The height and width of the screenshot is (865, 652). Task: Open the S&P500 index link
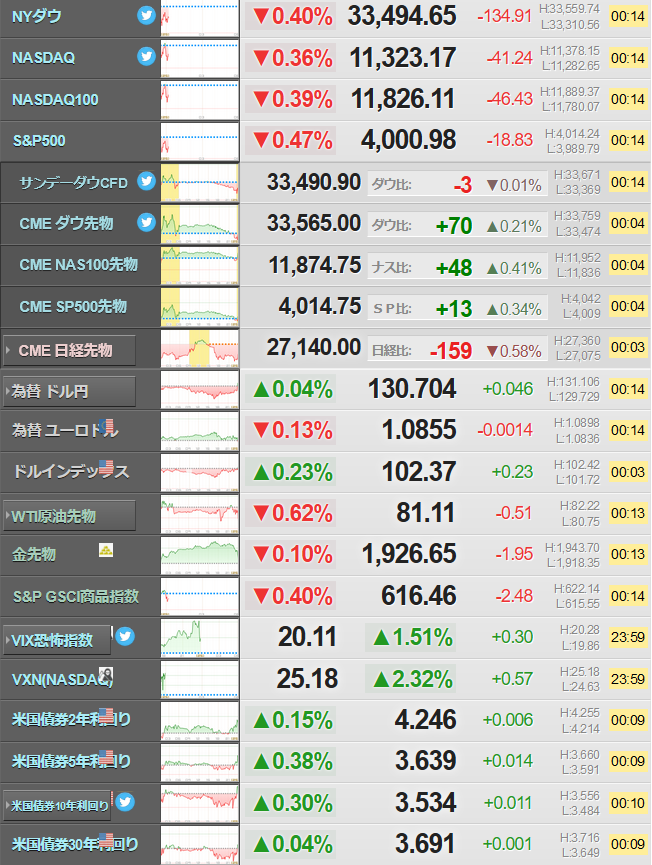(x=39, y=141)
